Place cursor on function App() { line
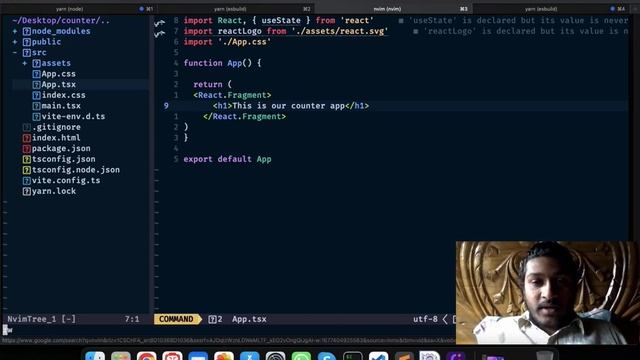 click(222, 63)
